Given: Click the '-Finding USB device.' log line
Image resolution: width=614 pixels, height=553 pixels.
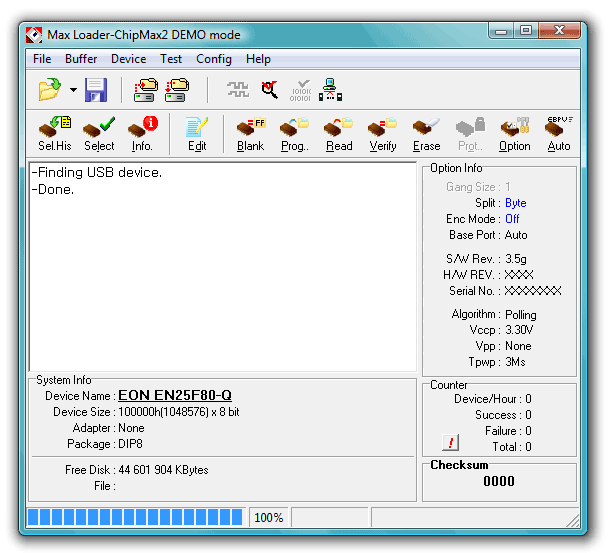Looking at the screenshot, I should (x=96, y=172).
